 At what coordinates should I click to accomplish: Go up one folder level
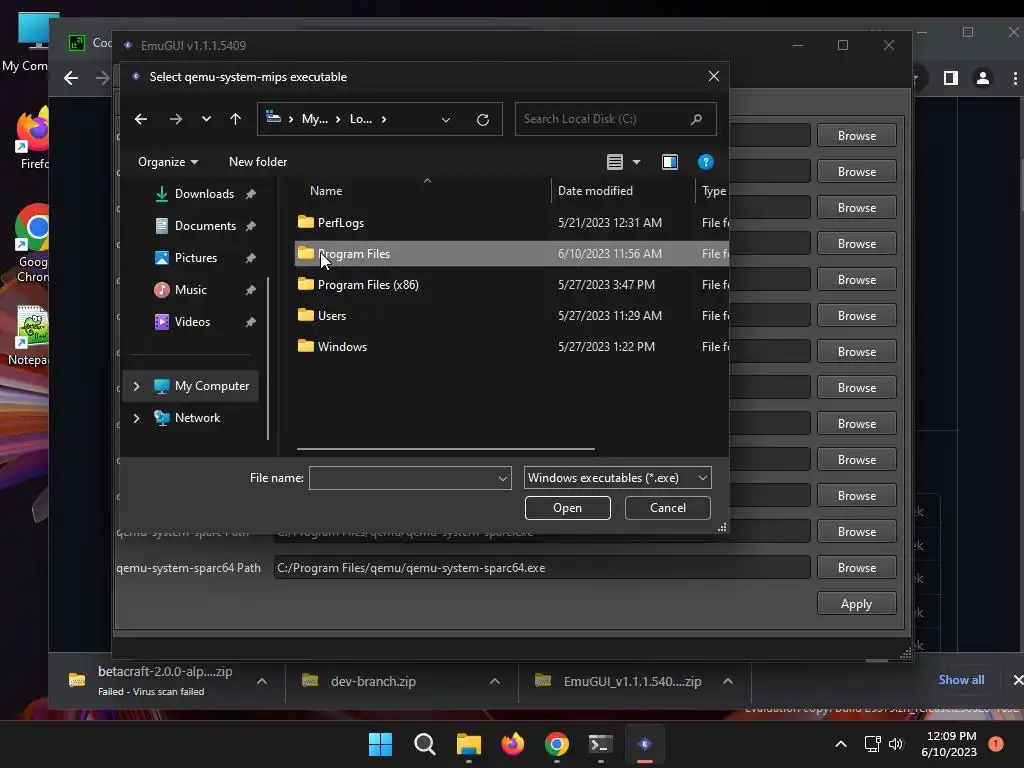click(235, 119)
